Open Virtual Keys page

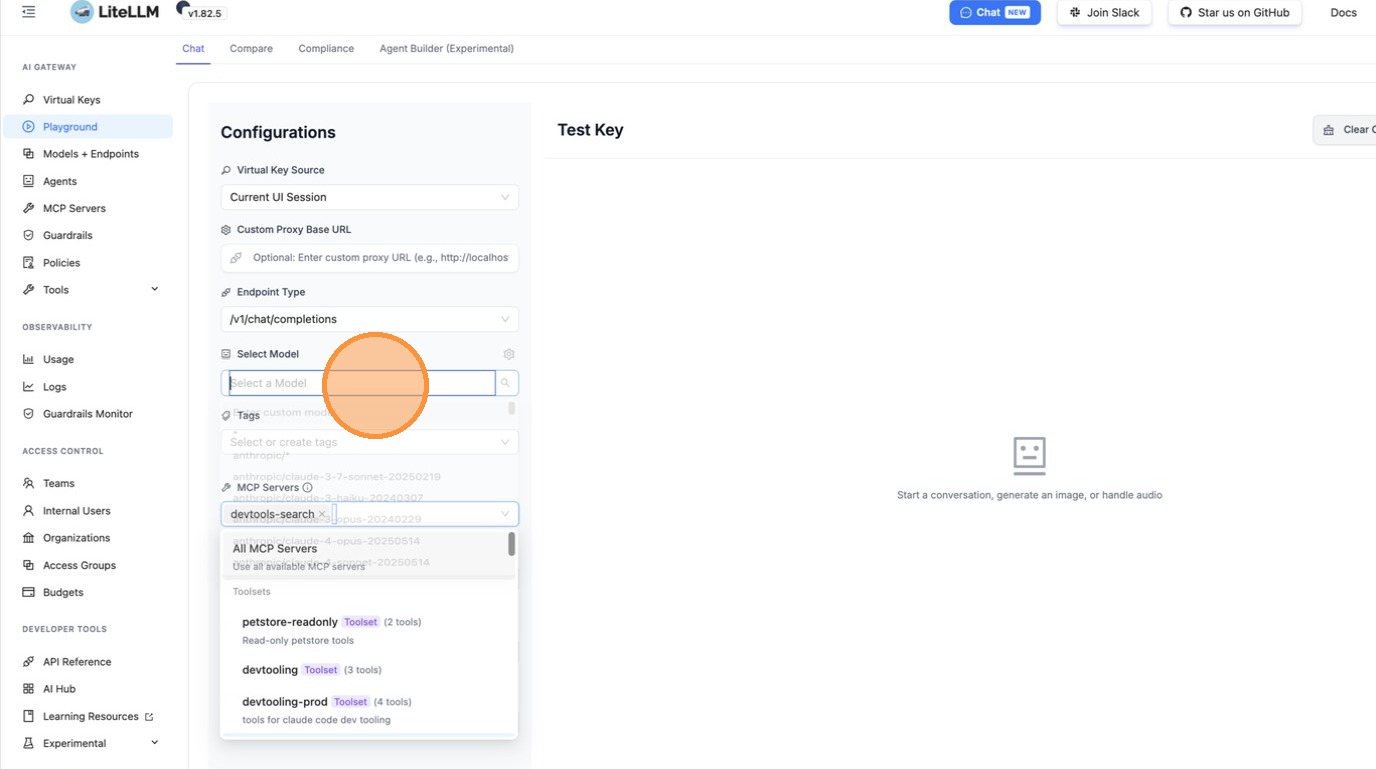coord(71,100)
